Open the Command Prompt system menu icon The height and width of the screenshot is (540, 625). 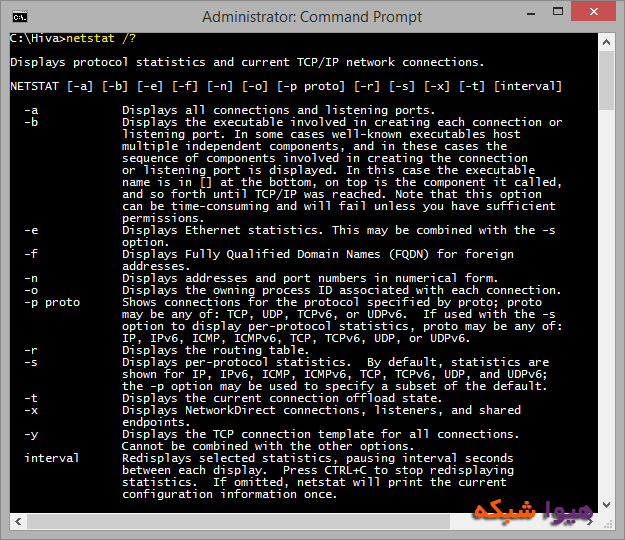tap(20, 17)
